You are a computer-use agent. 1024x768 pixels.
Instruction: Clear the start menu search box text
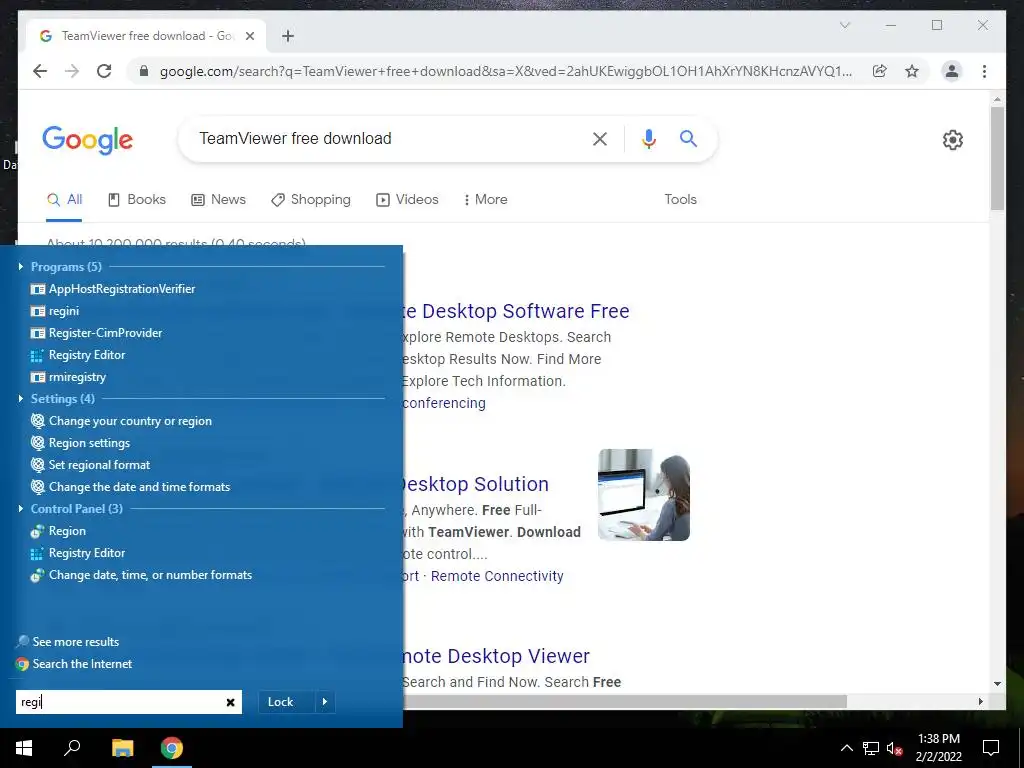(231, 702)
